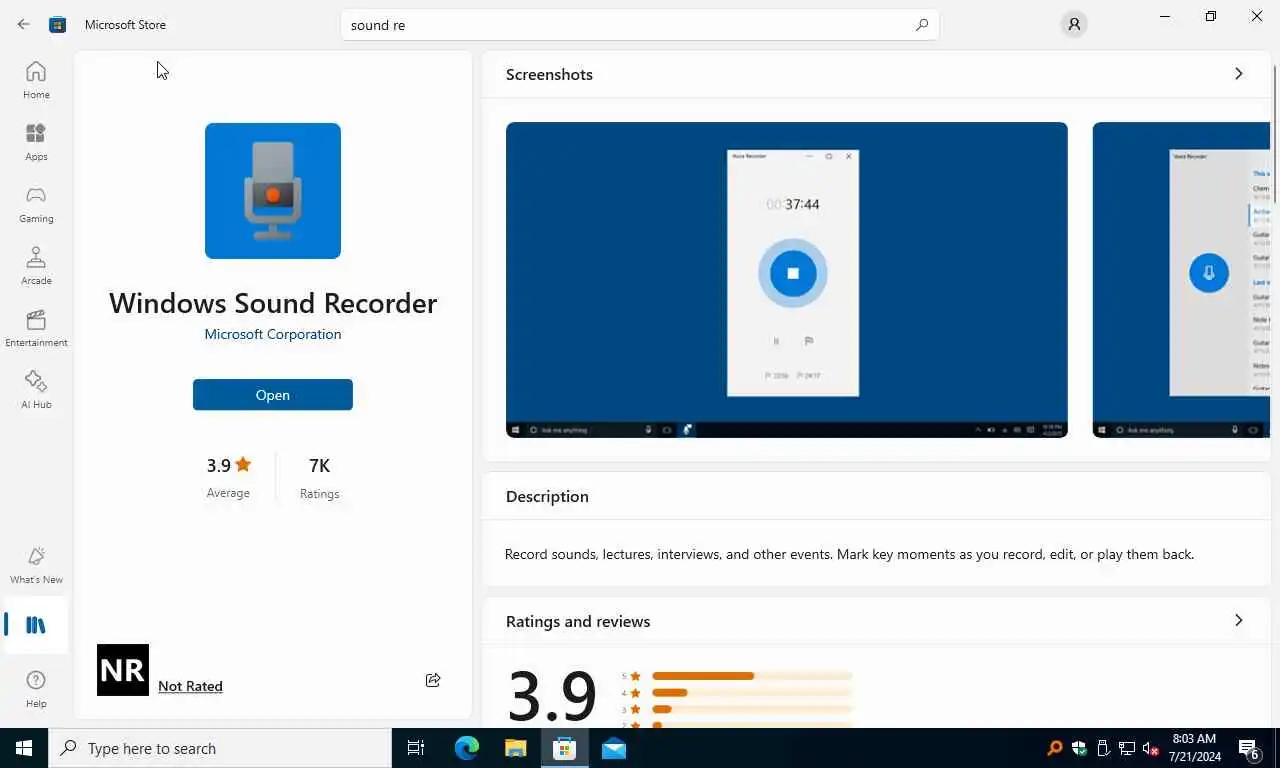Viewport: 1280px width, 768px height.
Task: Click the 'Windows Sound Recorder' title
Action: (273, 303)
